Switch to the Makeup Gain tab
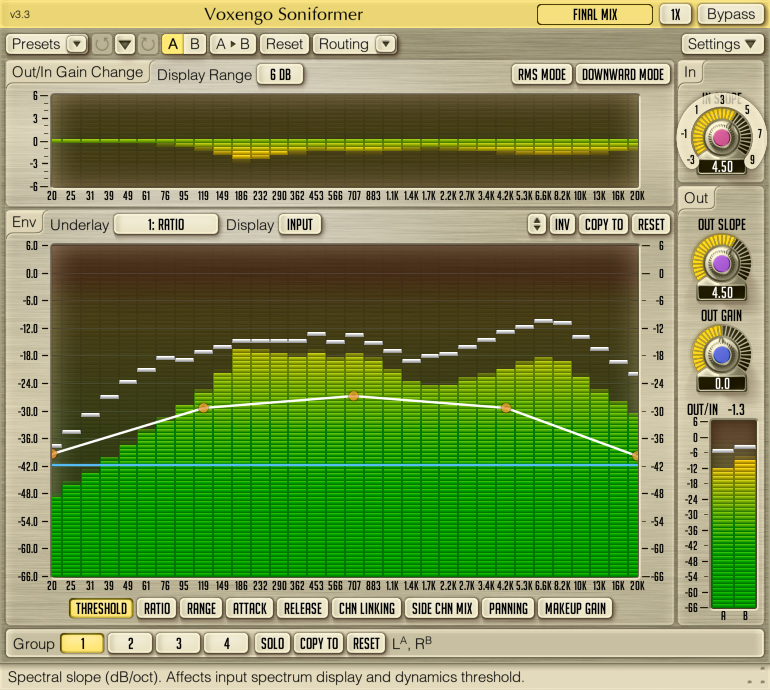This screenshot has width=770, height=690. [575, 607]
